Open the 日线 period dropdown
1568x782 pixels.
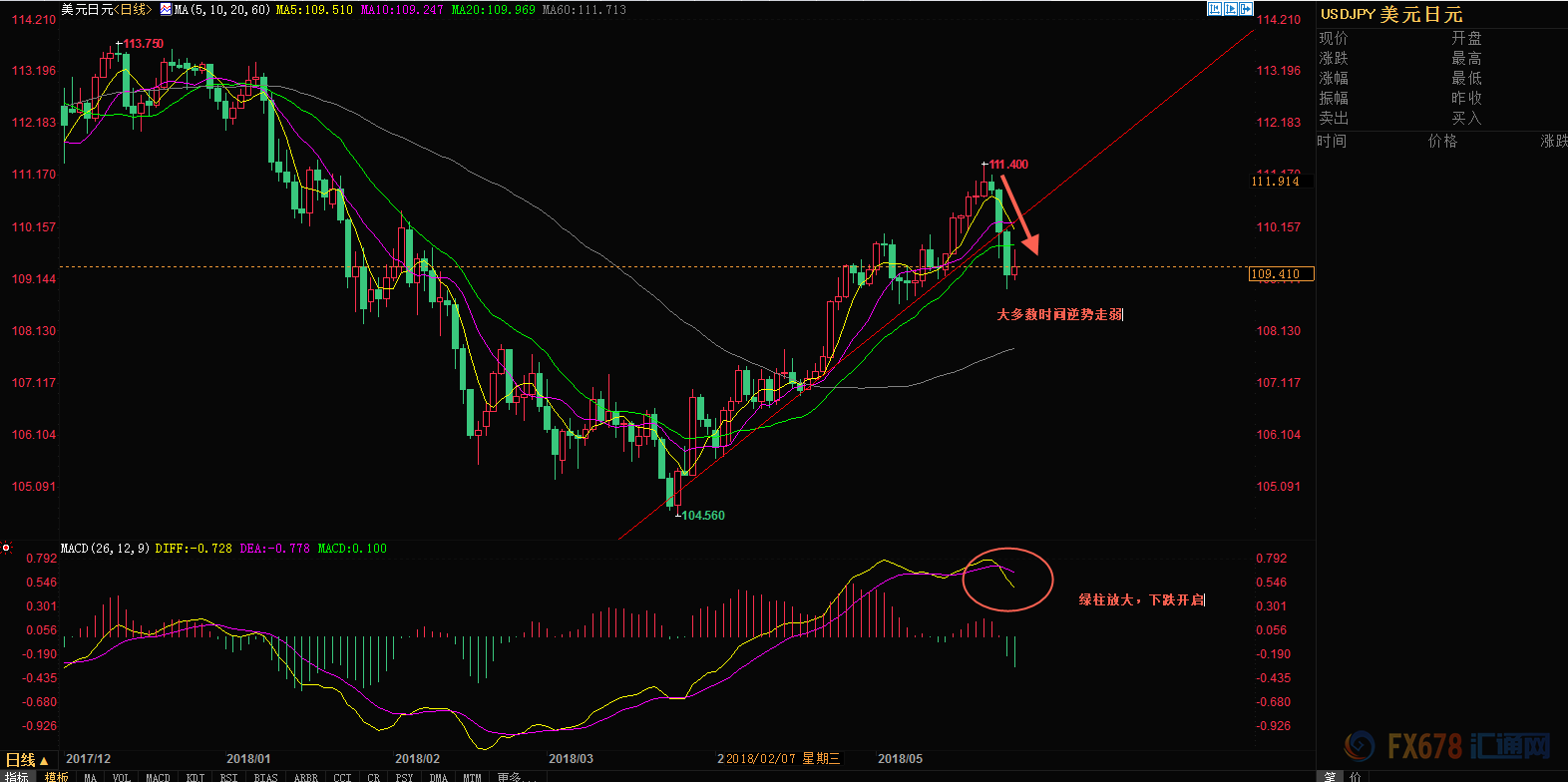pos(27,760)
